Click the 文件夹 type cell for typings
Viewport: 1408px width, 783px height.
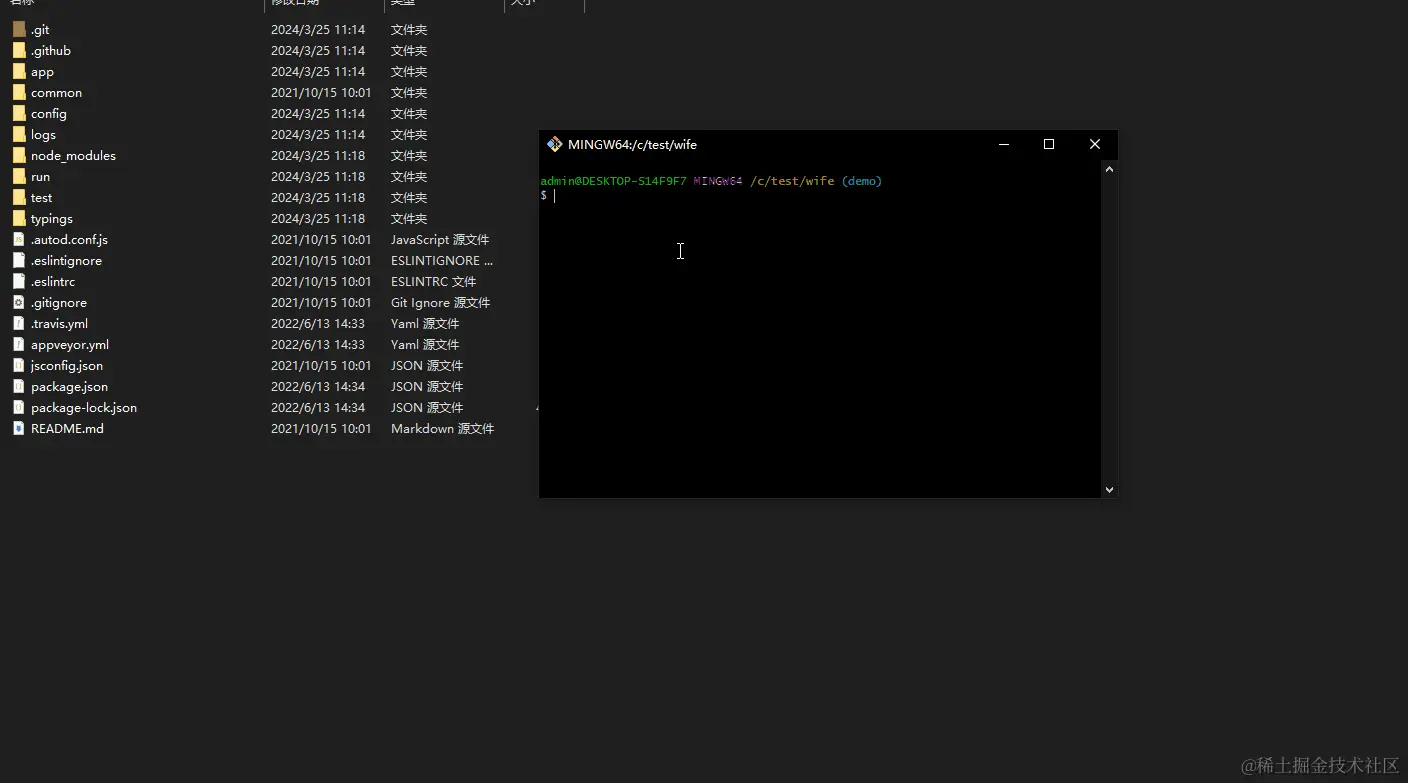click(x=409, y=219)
